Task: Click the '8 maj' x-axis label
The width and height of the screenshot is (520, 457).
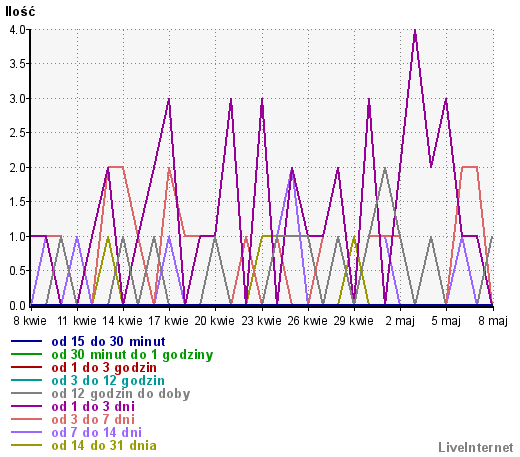Action: pyautogui.click(x=493, y=321)
